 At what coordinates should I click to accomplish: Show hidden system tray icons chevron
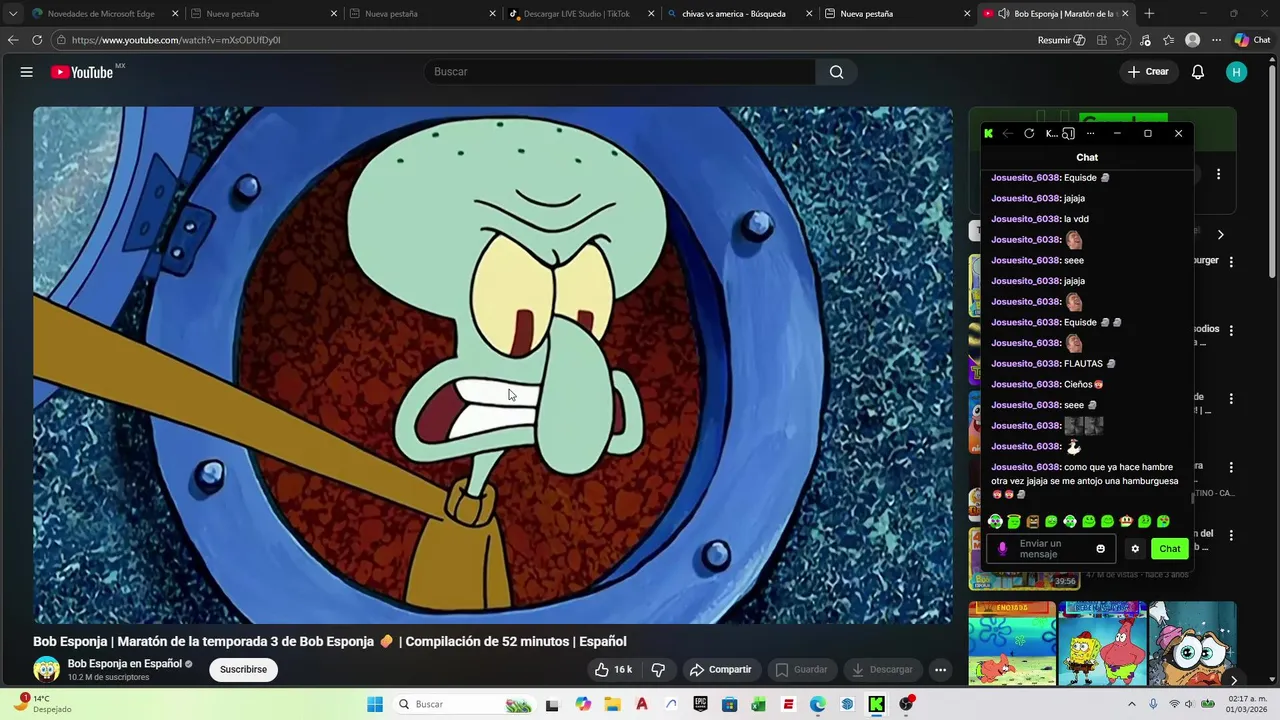coord(1132,704)
